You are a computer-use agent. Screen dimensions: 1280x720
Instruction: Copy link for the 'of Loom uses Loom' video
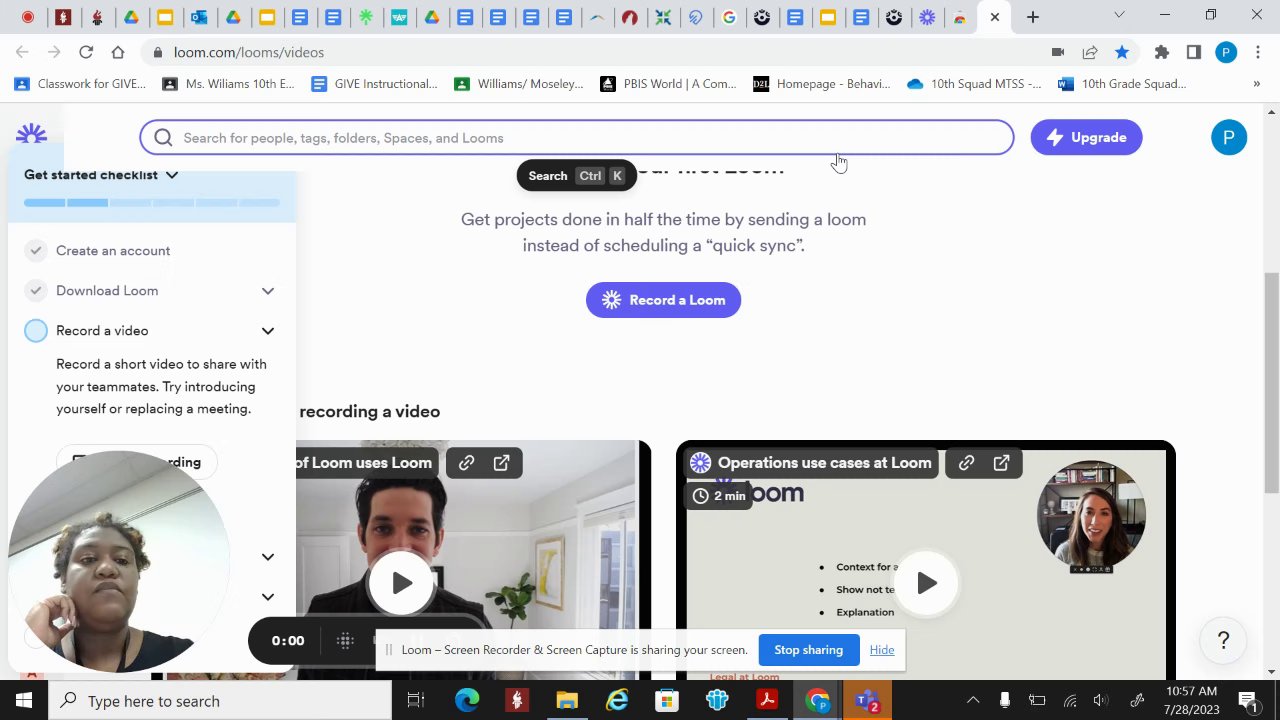pos(466,463)
